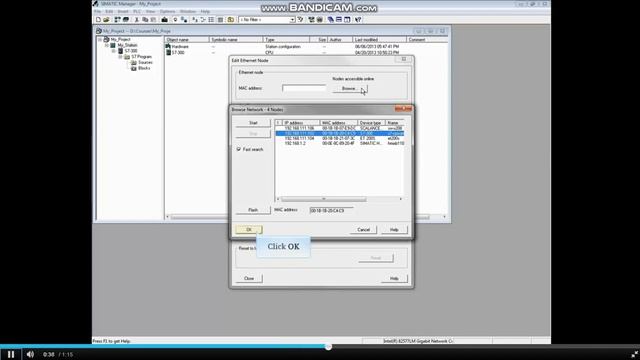Open the View menu
This screenshot has width=640, height=360.
[150, 11]
